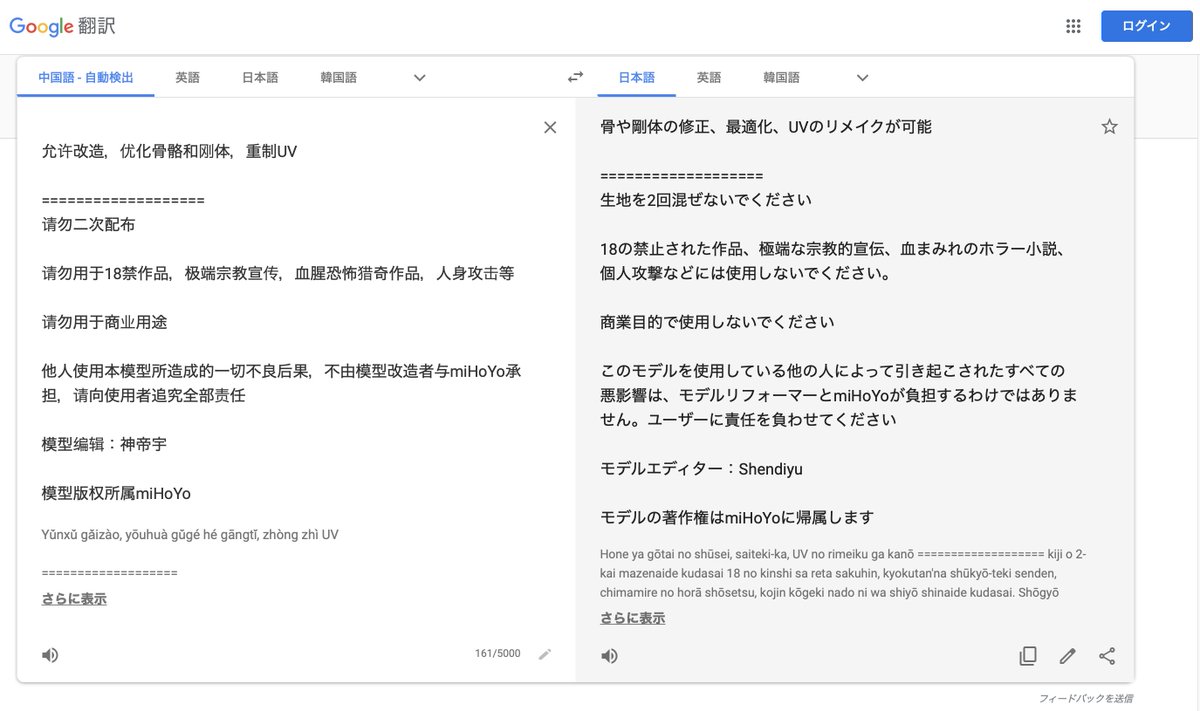The height and width of the screenshot is (711, 1200).
Task: Click source romanization Yǔnxǔ gǎizào text
Action: click(190, 535)
